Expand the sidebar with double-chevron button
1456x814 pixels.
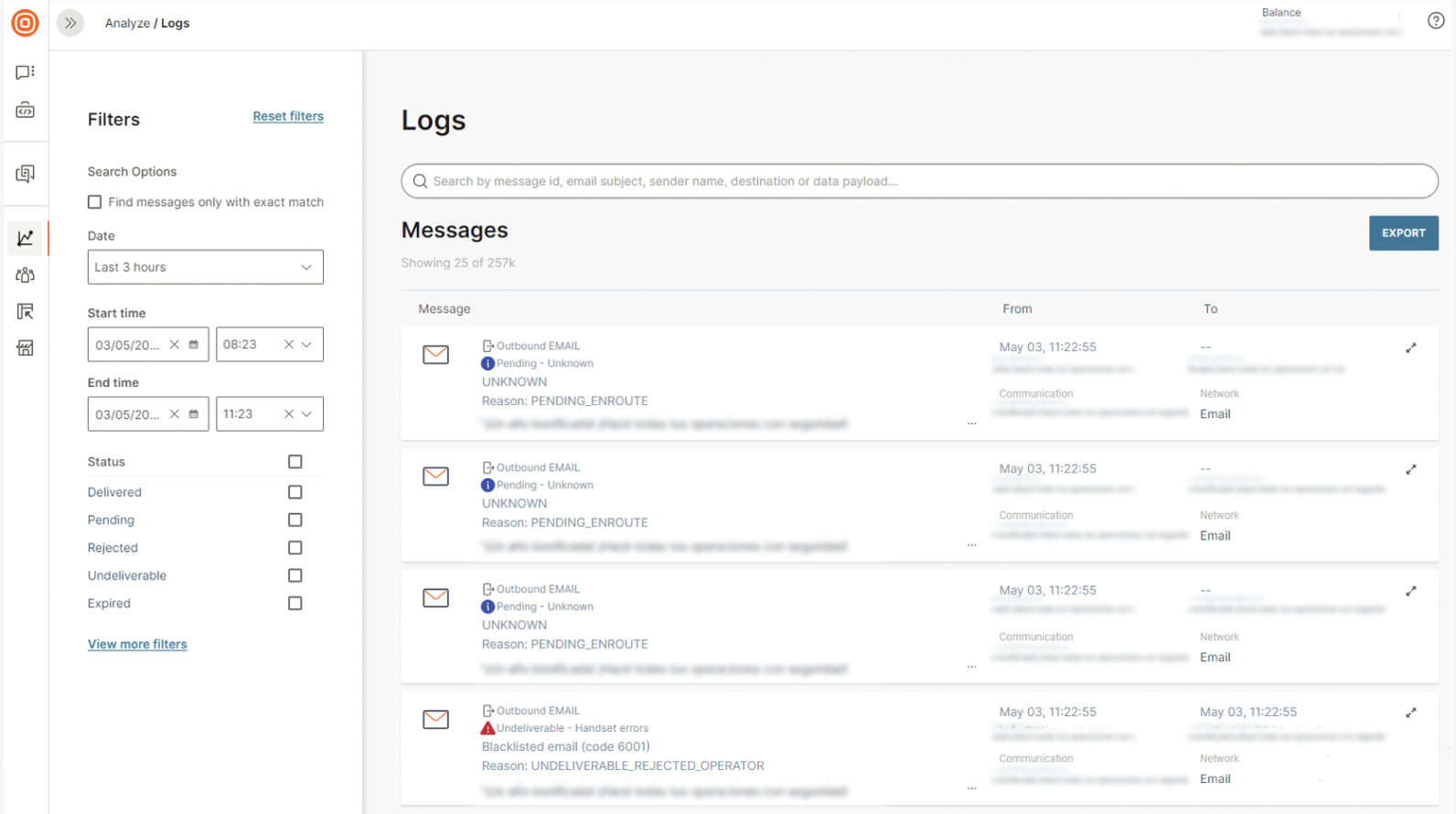click(70, 23)
